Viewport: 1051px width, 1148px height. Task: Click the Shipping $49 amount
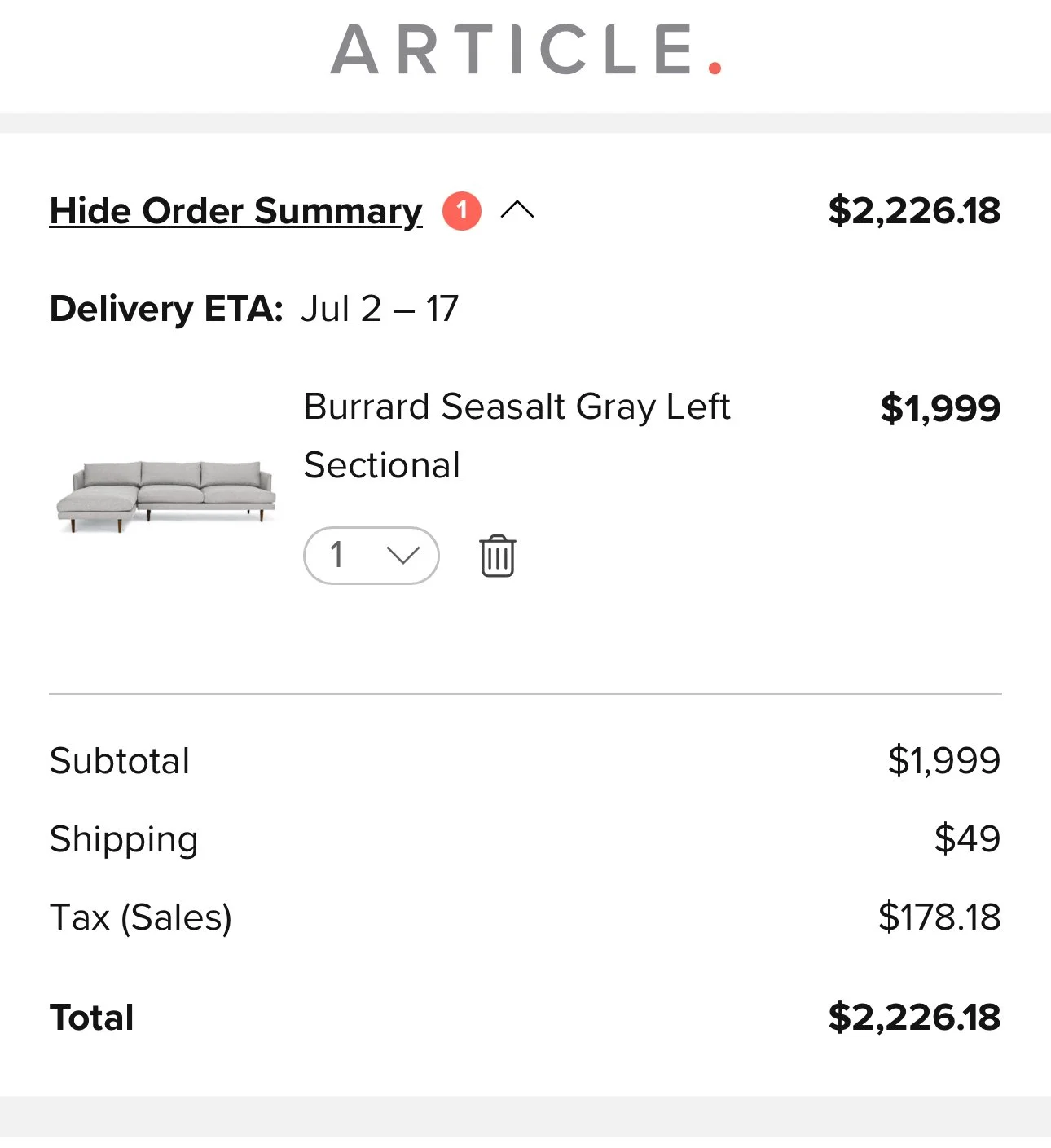(967, 838)
